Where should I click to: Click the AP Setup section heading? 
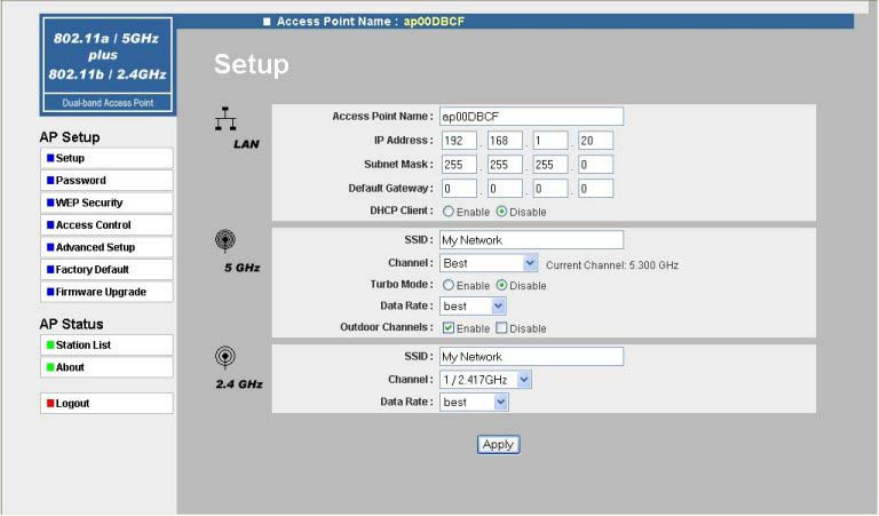(70, 137)
